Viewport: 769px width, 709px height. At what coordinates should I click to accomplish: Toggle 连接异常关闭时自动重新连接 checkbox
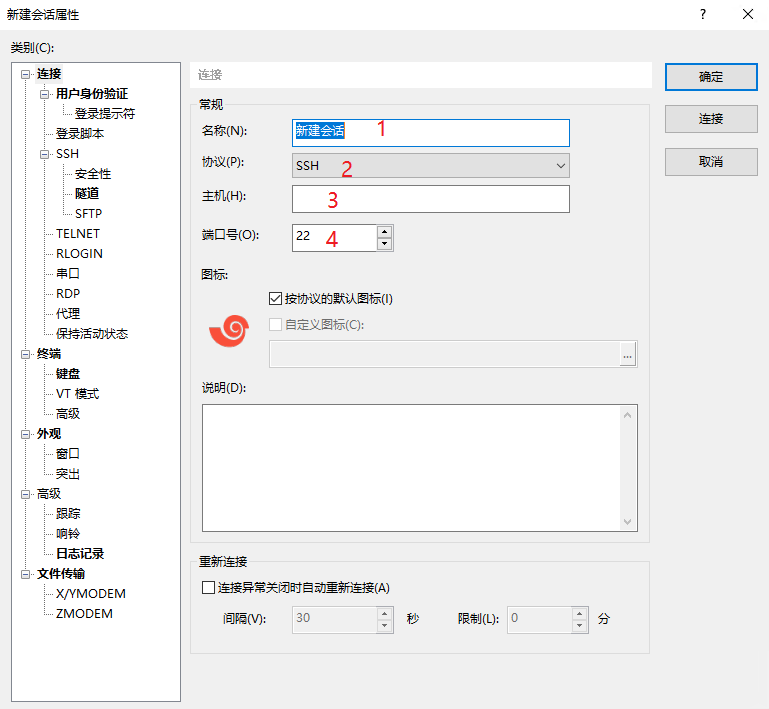[208, 588]
